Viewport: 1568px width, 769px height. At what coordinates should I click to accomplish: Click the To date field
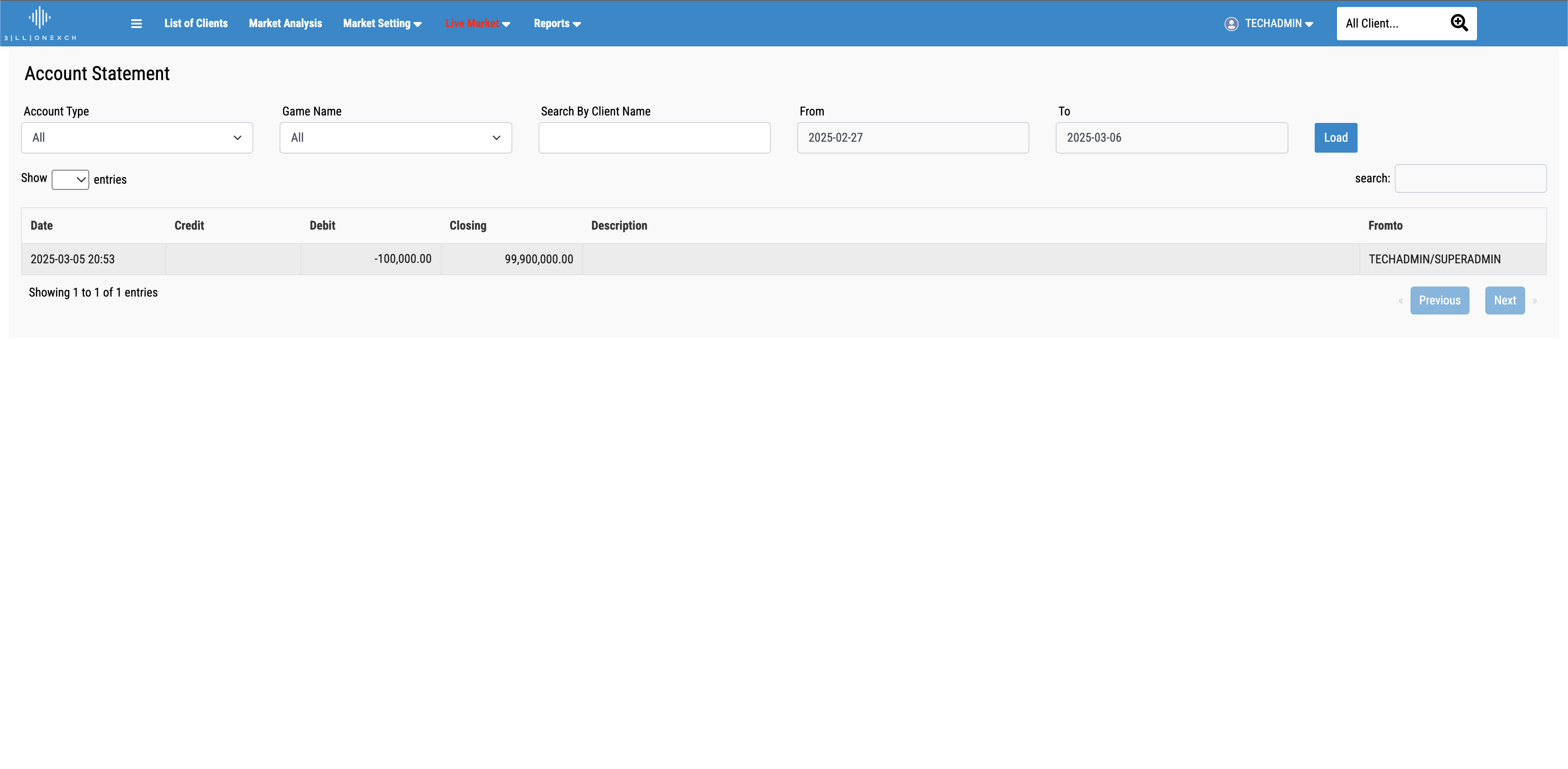pos(1171,137)
